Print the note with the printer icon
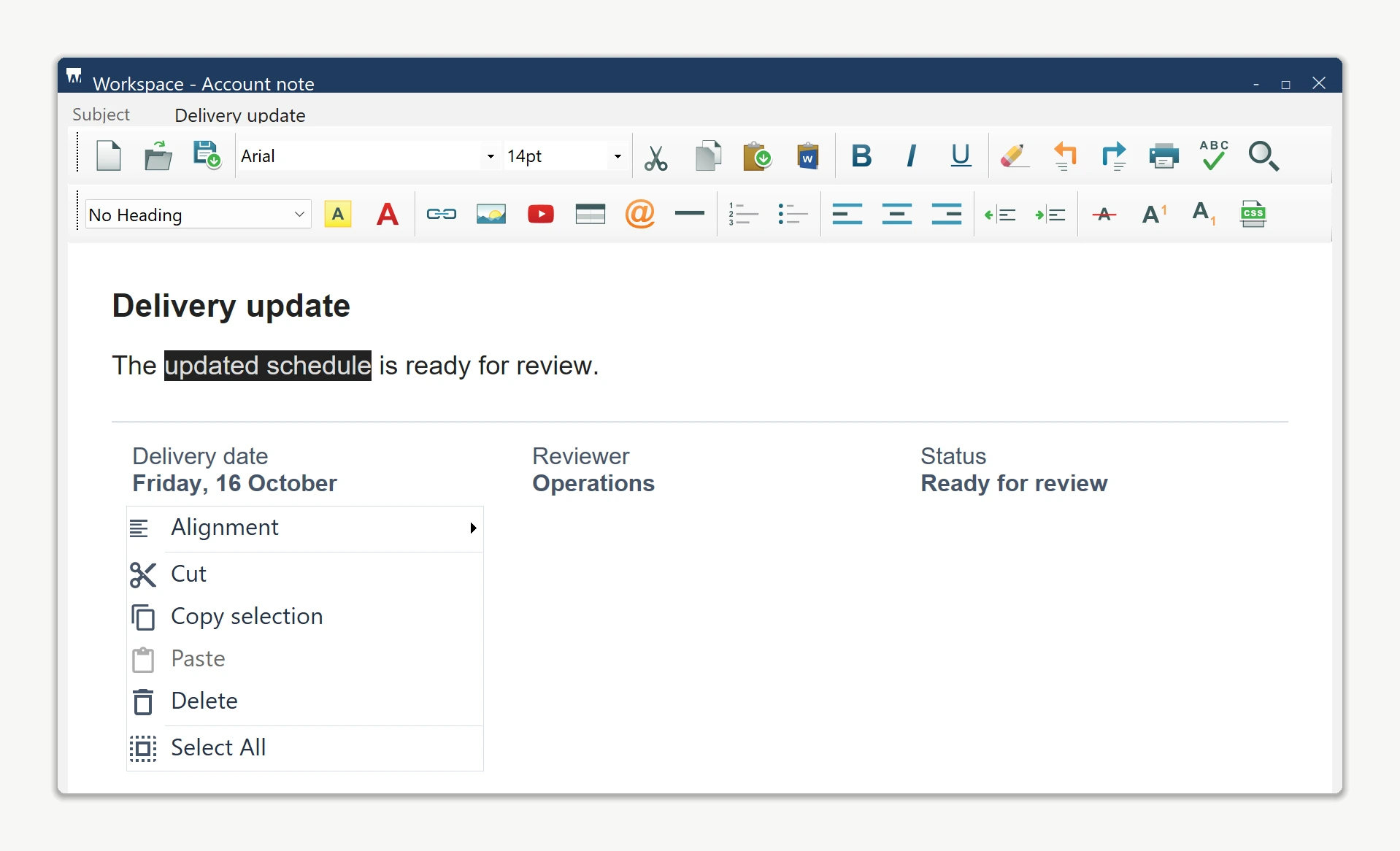 [1164, 155]
